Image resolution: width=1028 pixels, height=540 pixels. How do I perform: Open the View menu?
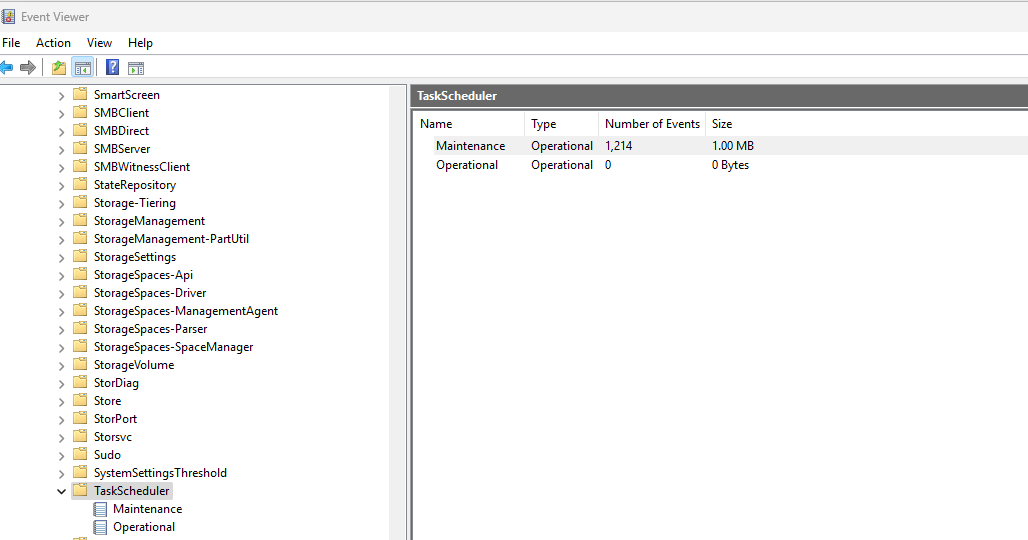click(x=99, y=43)
